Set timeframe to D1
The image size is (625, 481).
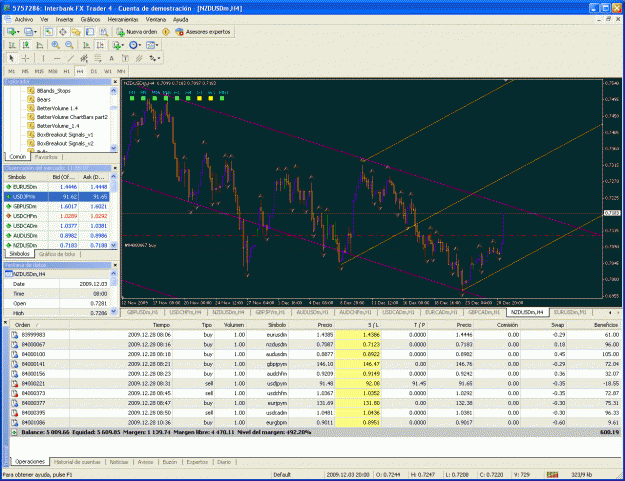(94, 71)
